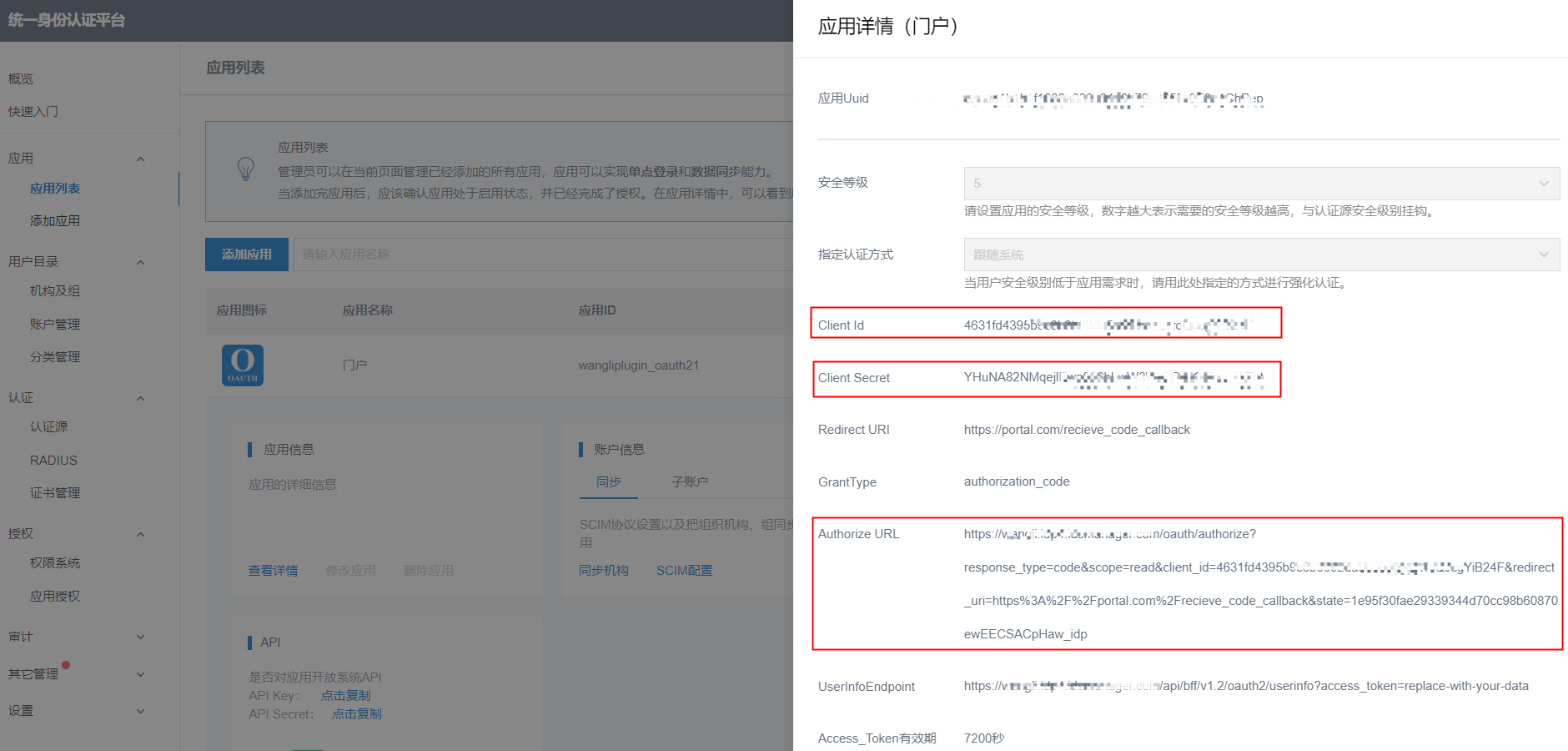Select 认证源 in the sidebar
Screen dimensions: 1568x751
pos(49,427)
